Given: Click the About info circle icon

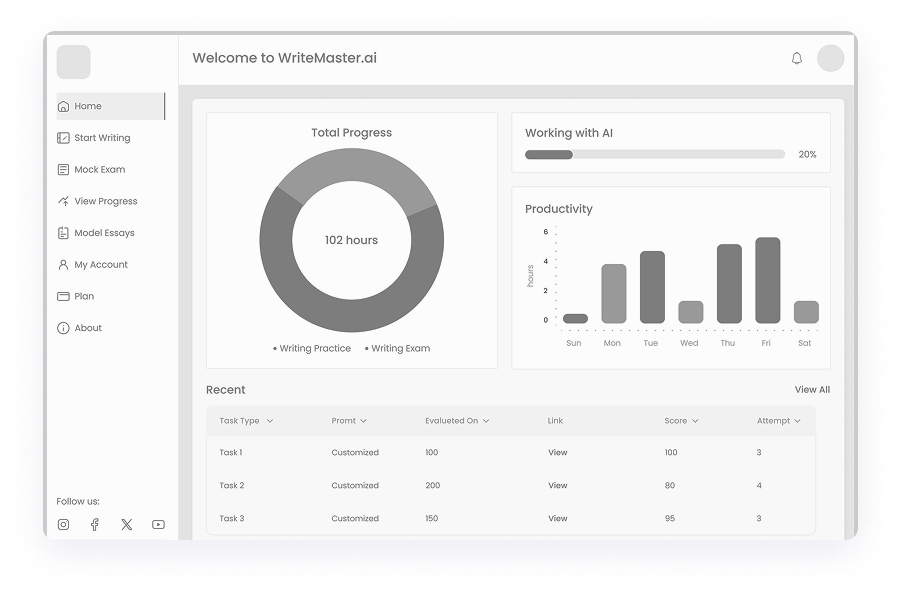Looking at the screenshot, I should (63, 328).
